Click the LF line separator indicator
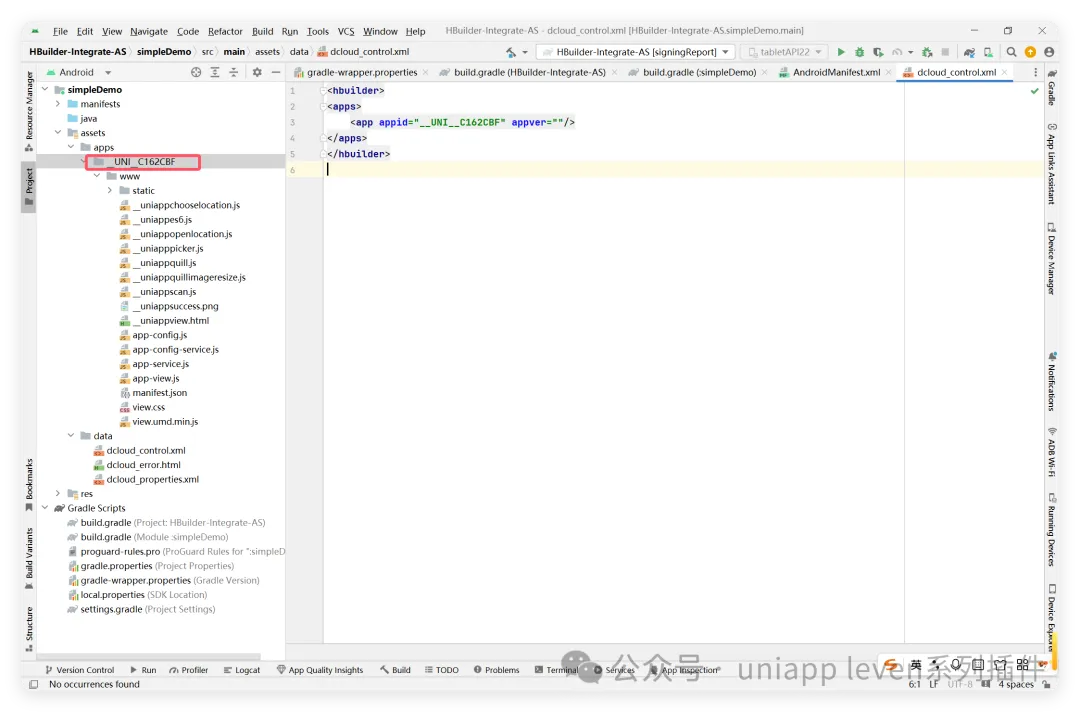1080x712 pixels. point(934,684)
